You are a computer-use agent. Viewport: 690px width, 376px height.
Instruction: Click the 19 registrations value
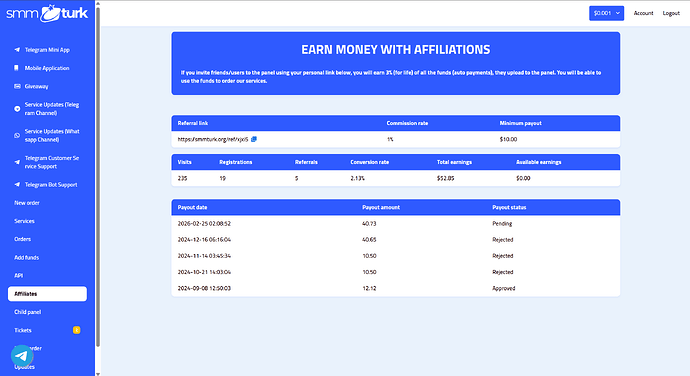(222, 178)
